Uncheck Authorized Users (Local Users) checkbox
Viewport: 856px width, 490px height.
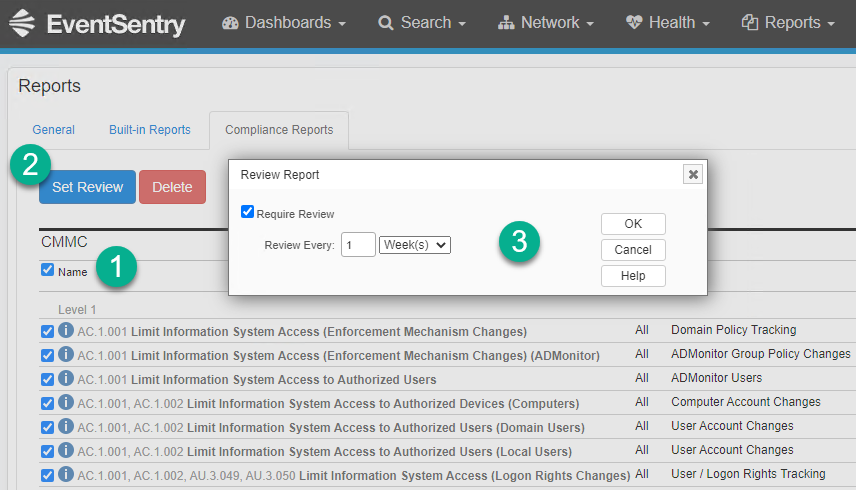pos(47,451)
